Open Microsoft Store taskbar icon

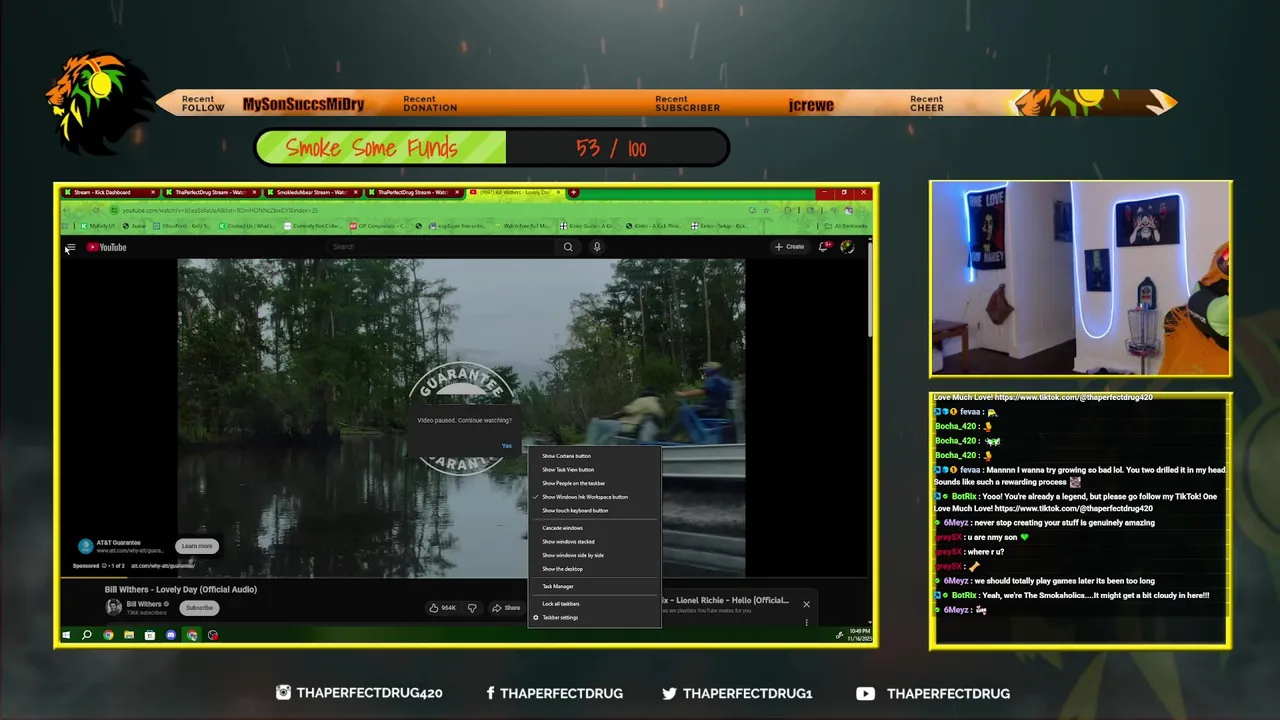pos(150,635)
